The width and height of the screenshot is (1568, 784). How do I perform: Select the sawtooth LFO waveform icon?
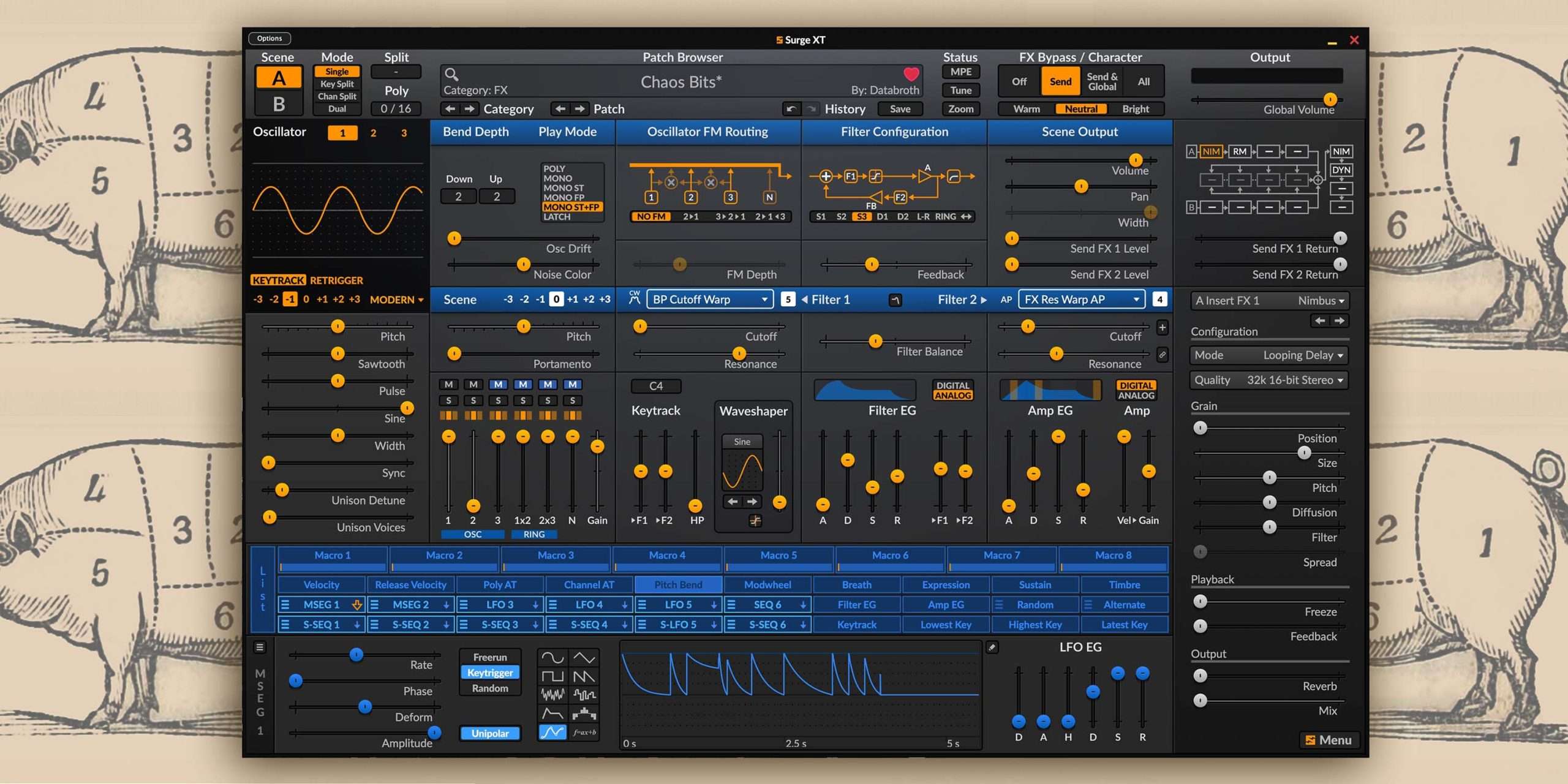coord(584,676)
